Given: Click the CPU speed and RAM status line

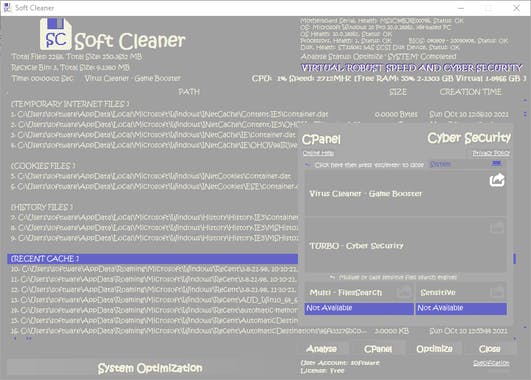Looking at the screenshot, I should coord(389,79).
